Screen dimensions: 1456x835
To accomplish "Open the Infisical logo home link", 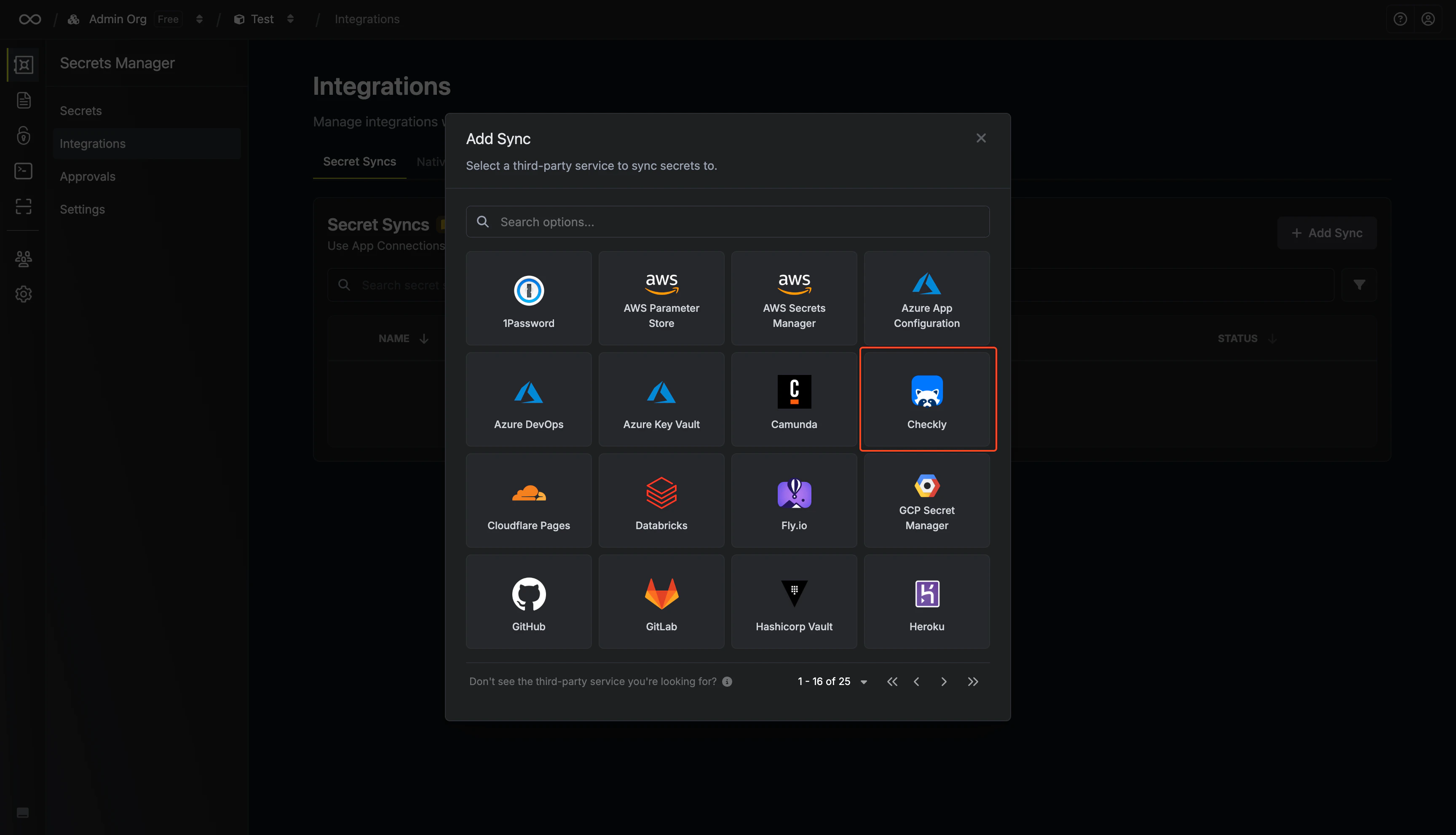I will [x=30, y=19].
